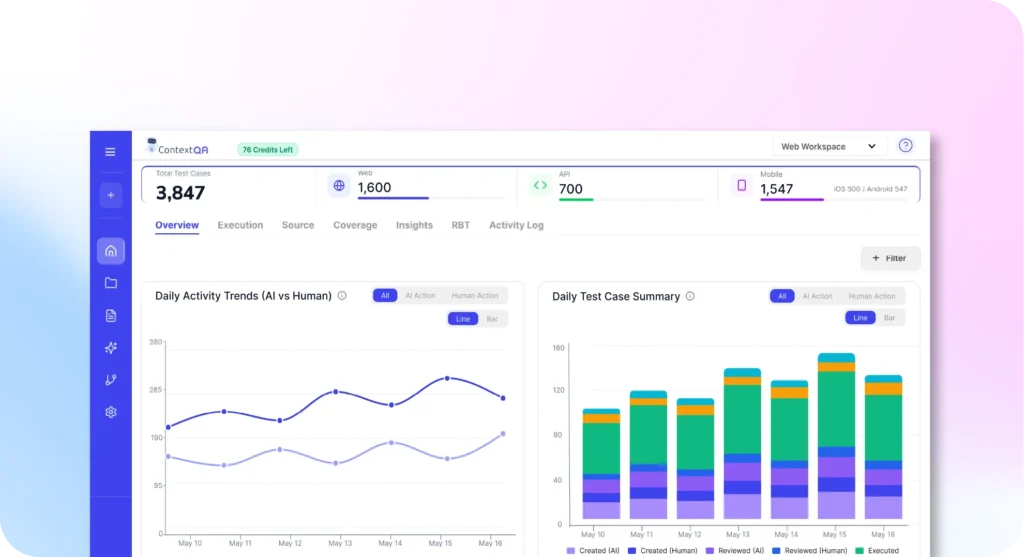Viewport: 1024px width, 557px height.
Task: Switch Daily Test Case Summary to Bar
Action: [x=889, y=318]
